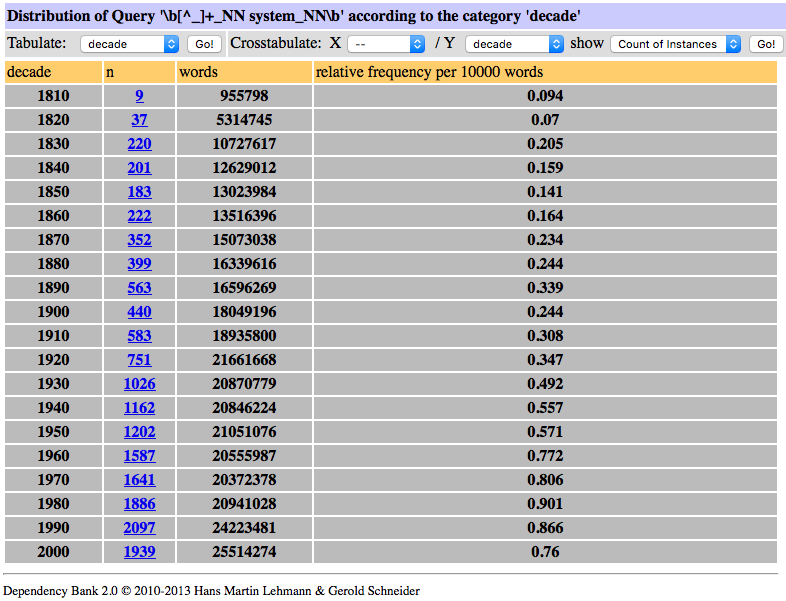786x601 pixels.
Task: View the 1939 hits for decade 2000
Action: 140,552
